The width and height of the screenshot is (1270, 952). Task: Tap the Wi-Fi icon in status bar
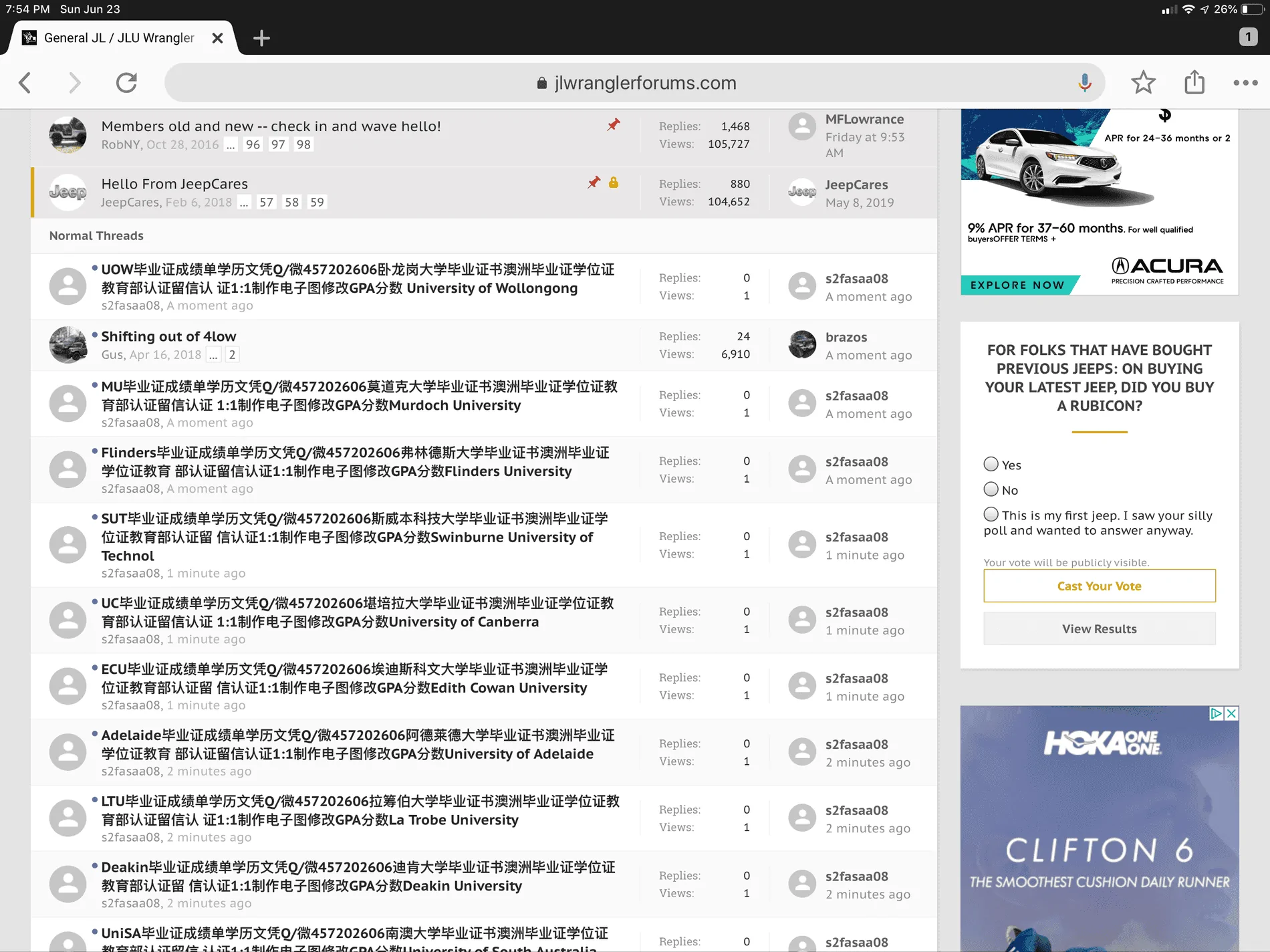pyautogui.click(x=1188, y=9)
